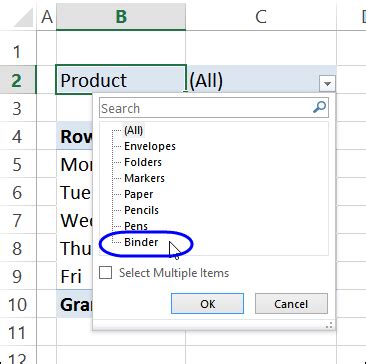Select row 7 header
The width and height of the screenshot is (366, 364).
pyautogui.click(x=17, y=220)
